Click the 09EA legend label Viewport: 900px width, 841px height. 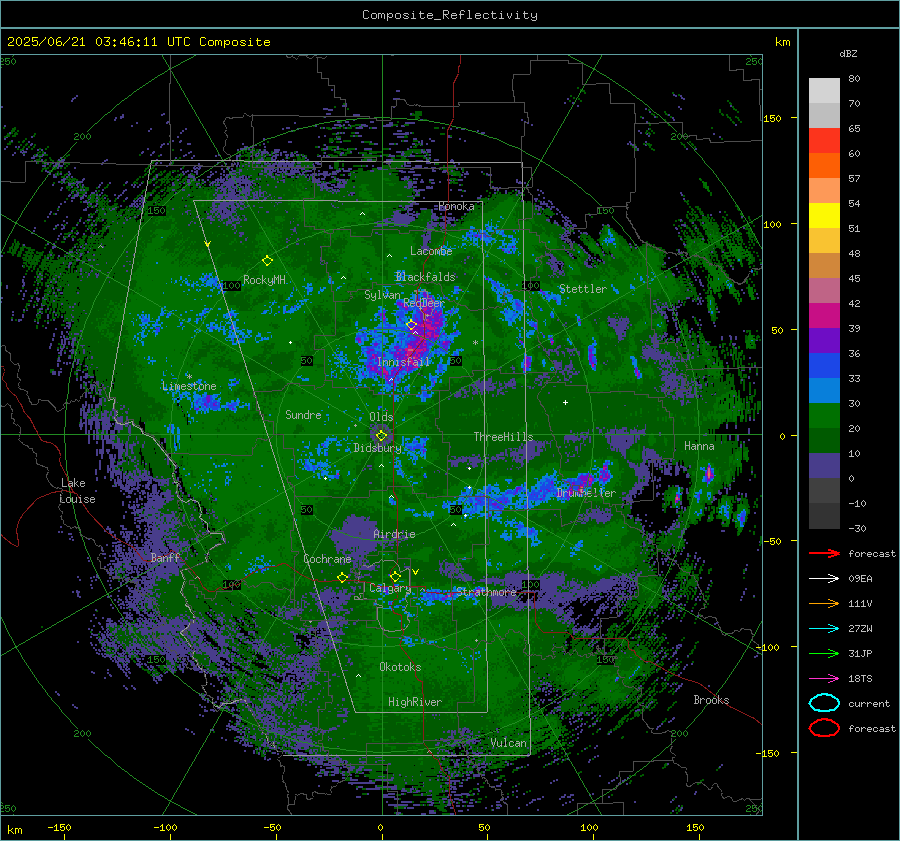click(x=860, y=578)
